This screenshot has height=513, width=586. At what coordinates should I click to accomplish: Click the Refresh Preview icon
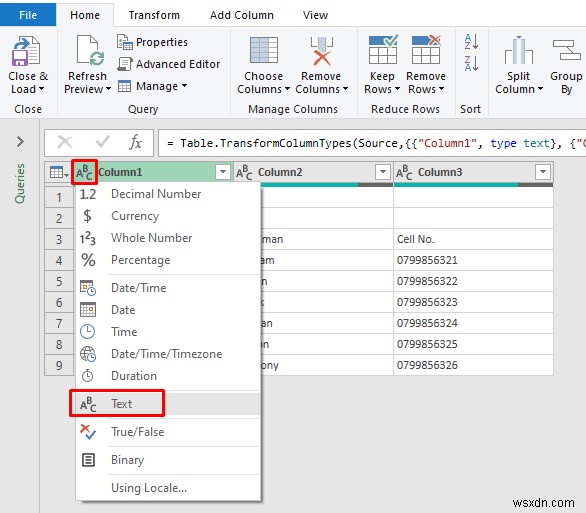coord(90,51)
